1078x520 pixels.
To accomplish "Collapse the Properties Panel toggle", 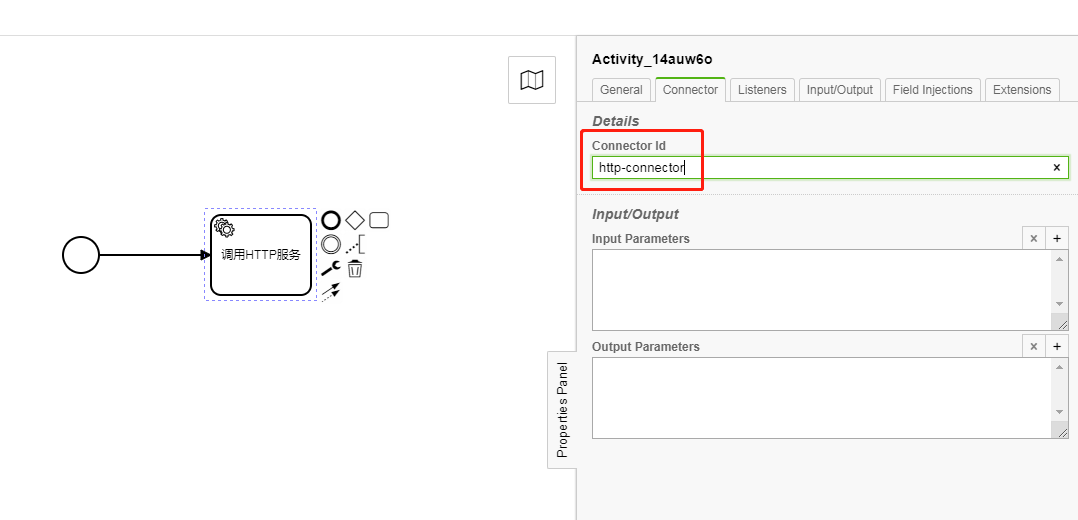I will 562,410.
